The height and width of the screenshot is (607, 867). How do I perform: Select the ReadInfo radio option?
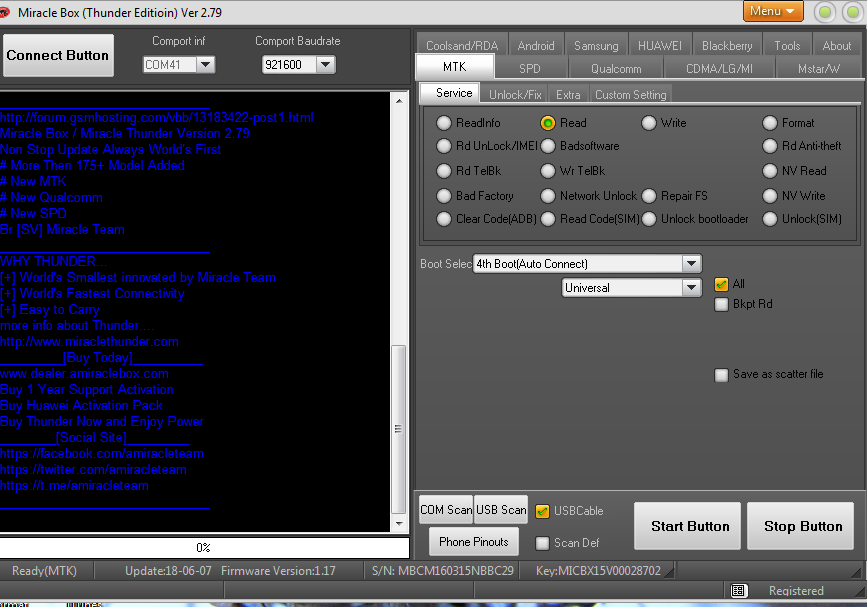pos(443,123)
